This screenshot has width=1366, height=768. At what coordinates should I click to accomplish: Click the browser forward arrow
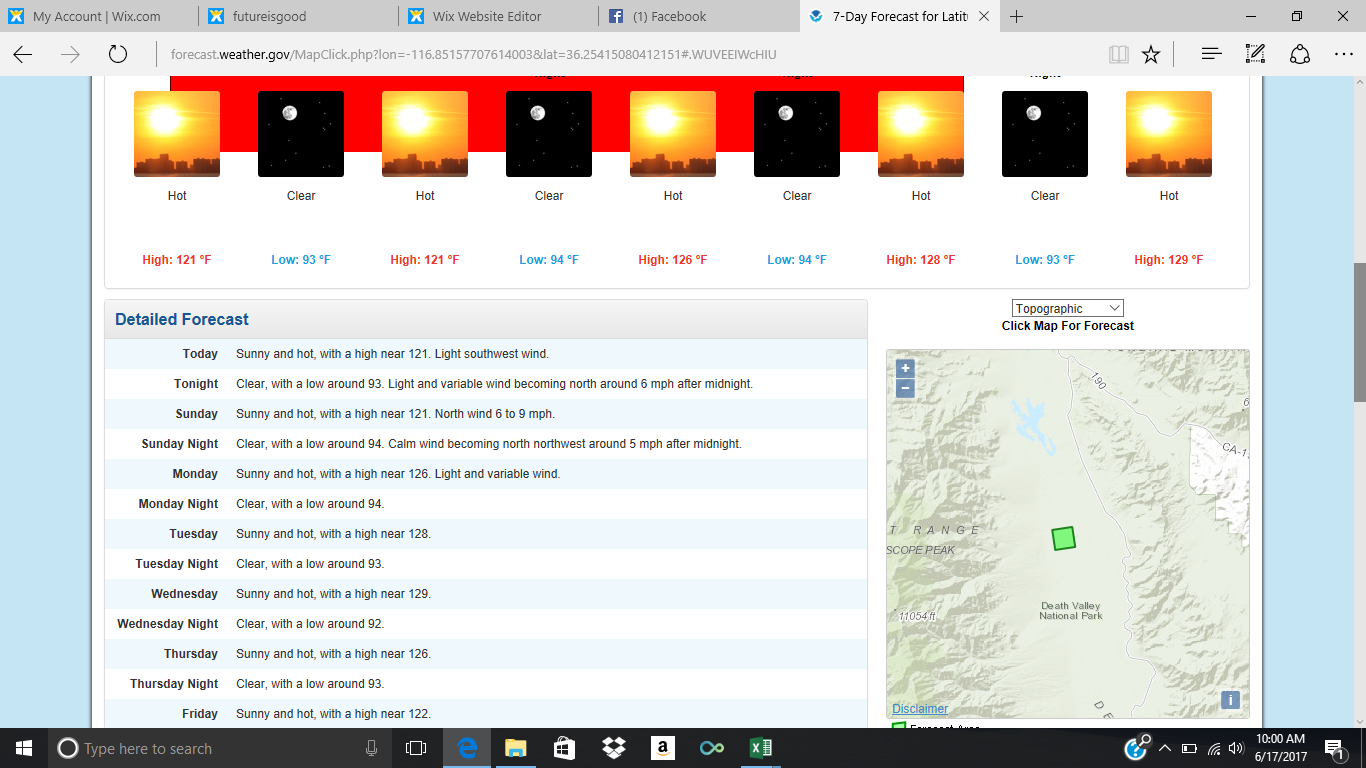(x=70, y=54)
